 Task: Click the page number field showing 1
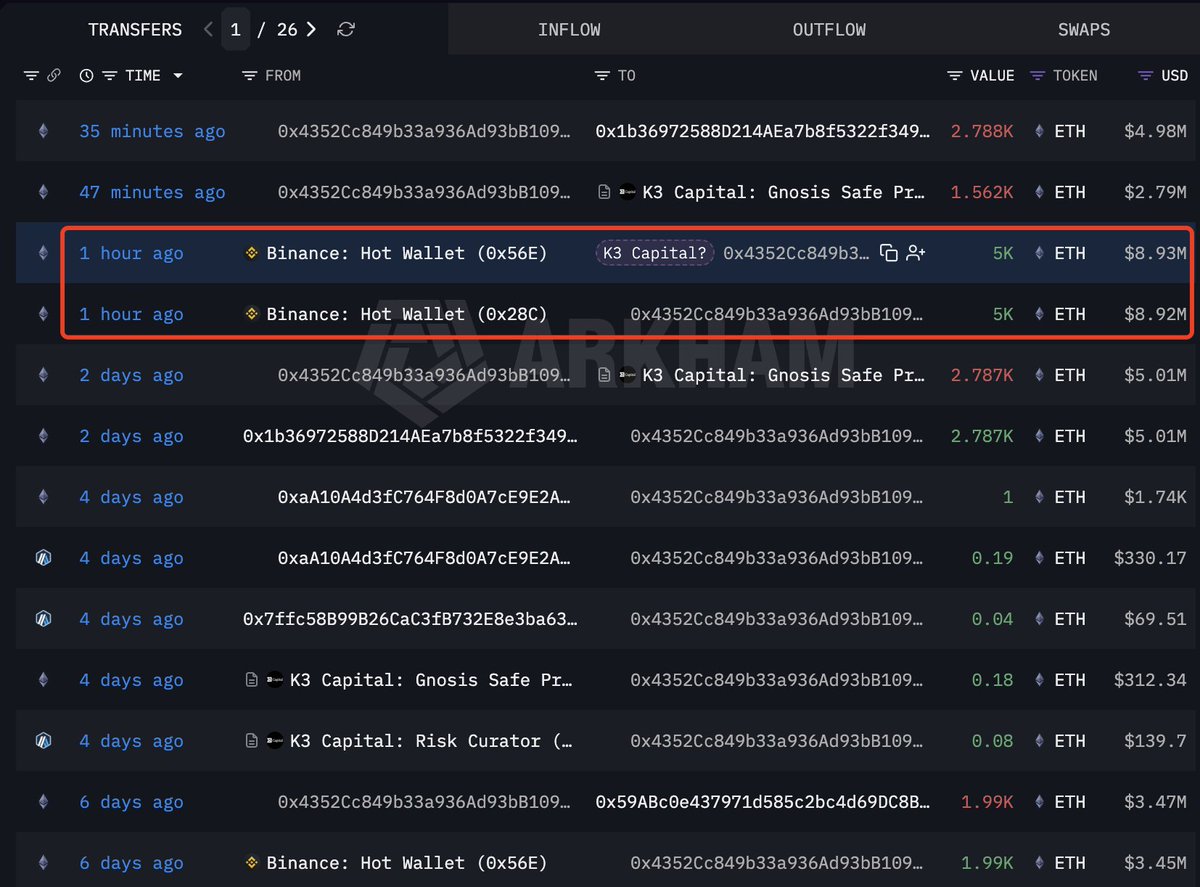click(x=235, y=30)
